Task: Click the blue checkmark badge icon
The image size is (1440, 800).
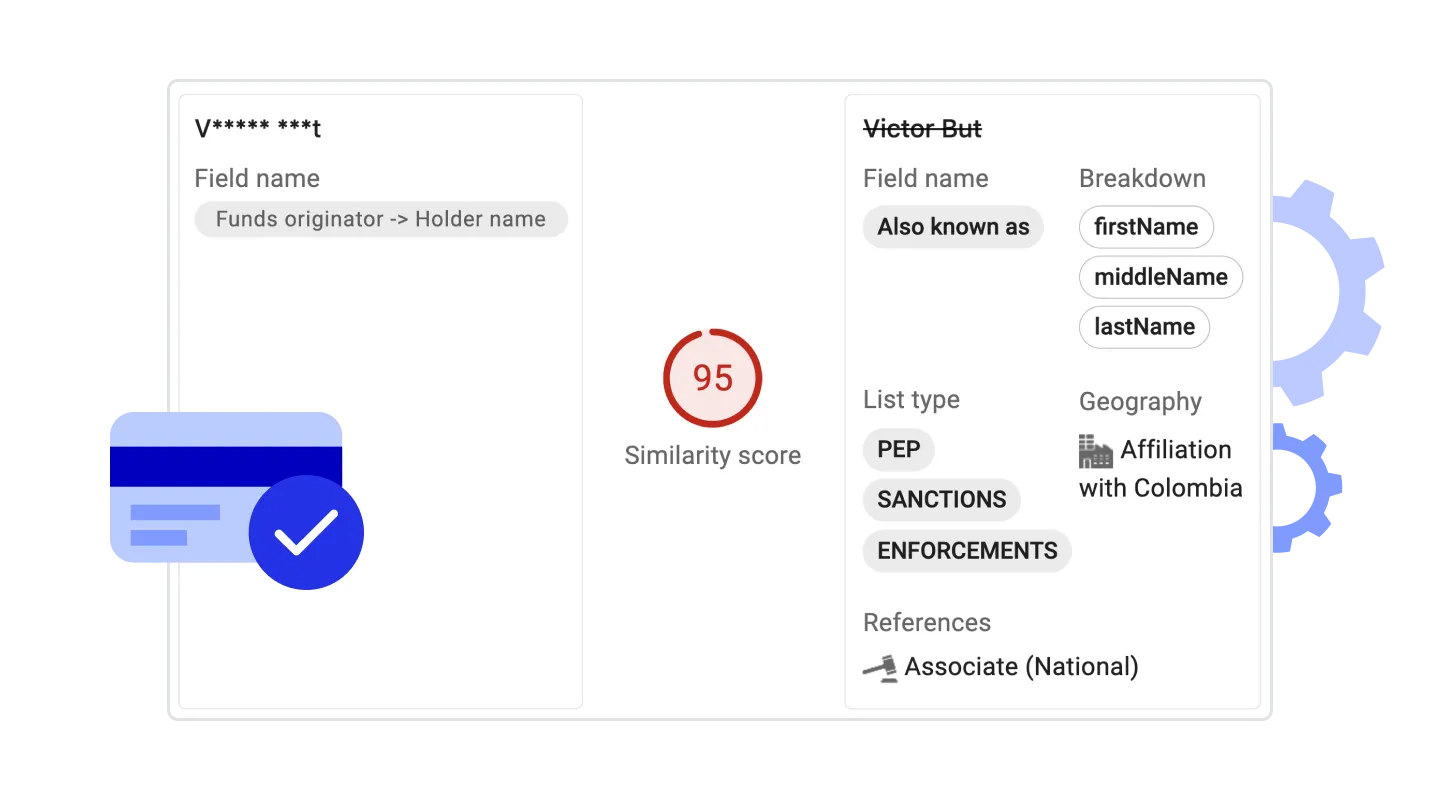Action: tap(306, 532)
